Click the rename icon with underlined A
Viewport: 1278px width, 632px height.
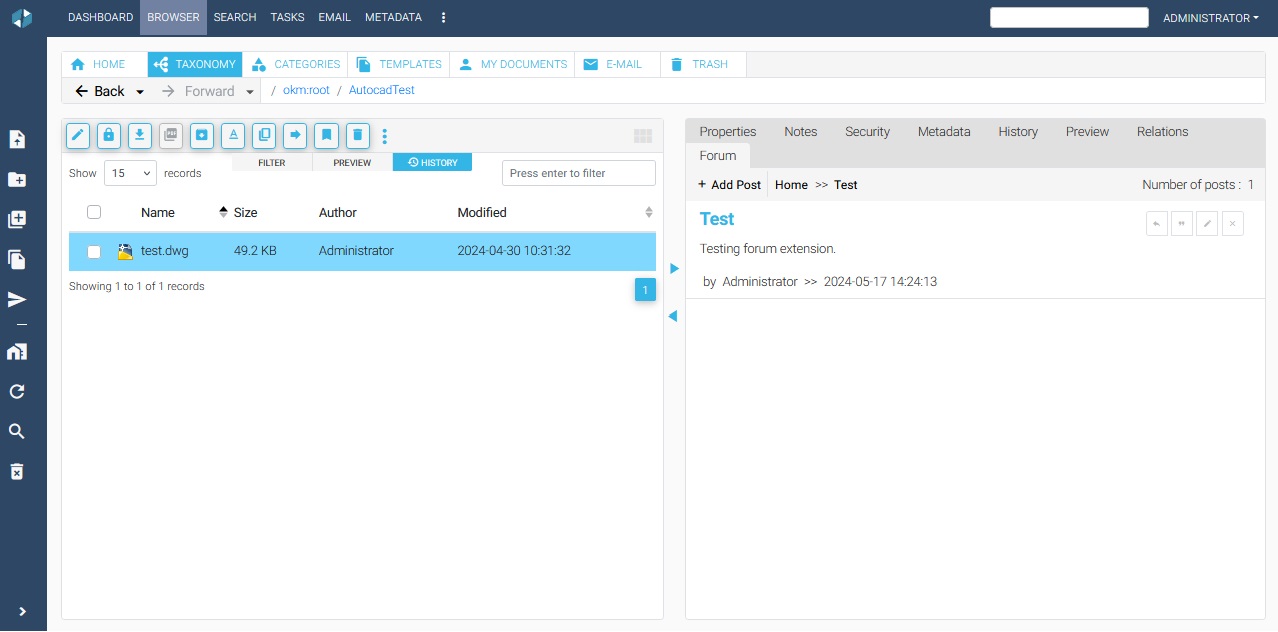click(233, 135)
